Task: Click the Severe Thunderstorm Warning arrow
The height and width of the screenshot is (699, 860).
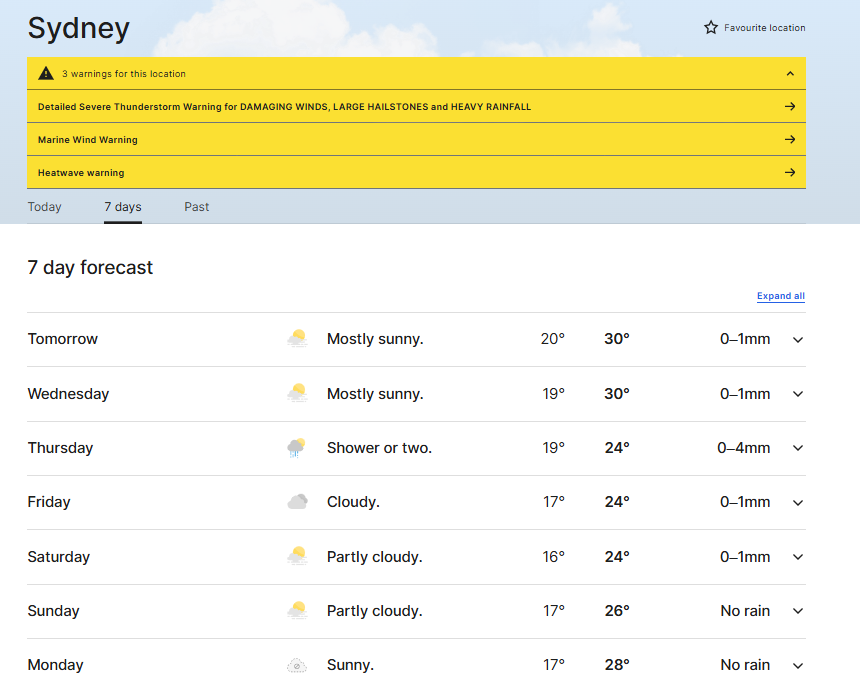Action: (x=790, y=107)
